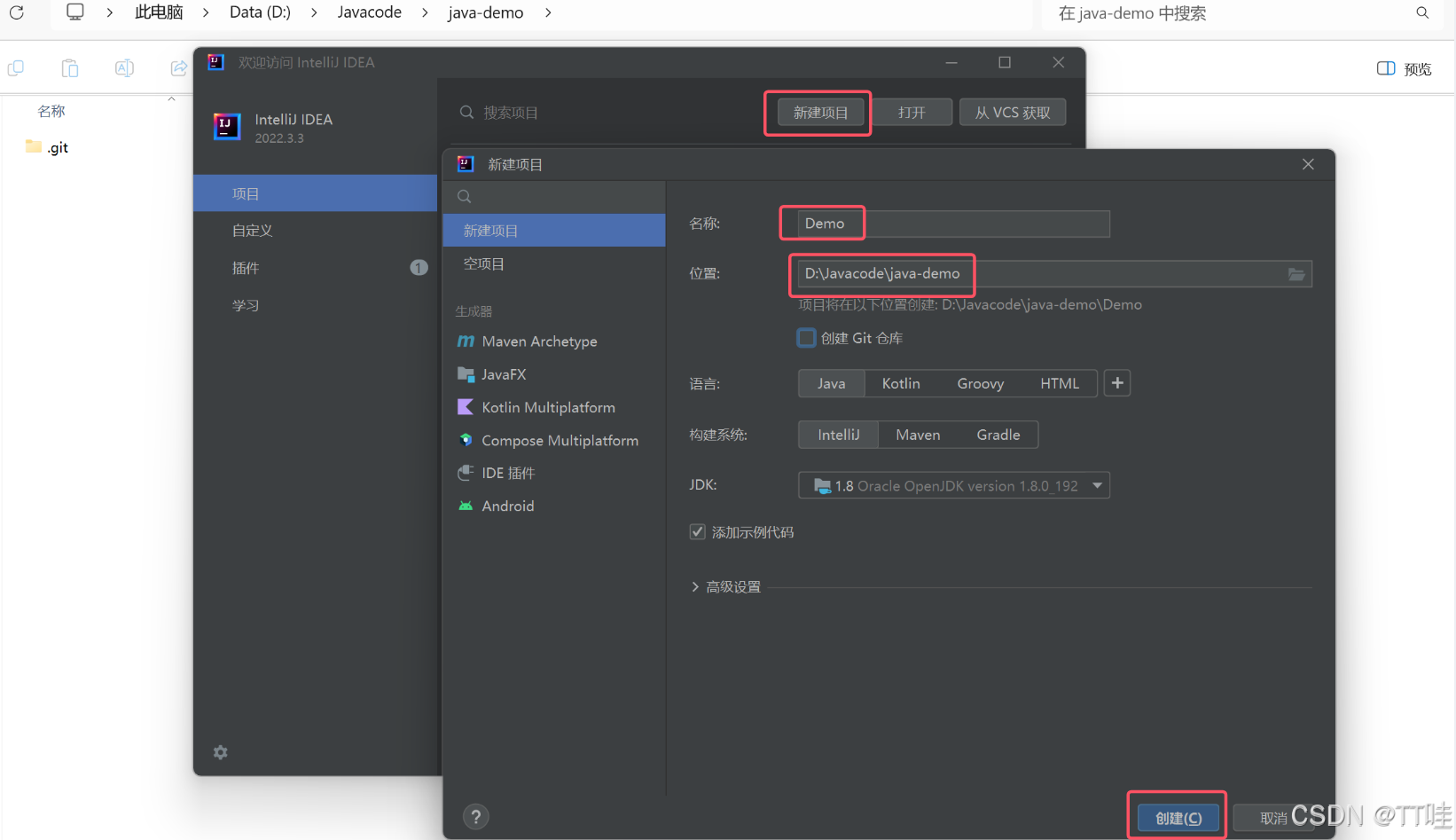Close the 新建项目 dialog
This screenshot has height=840, width=1456.
[x=1308, y=164]
